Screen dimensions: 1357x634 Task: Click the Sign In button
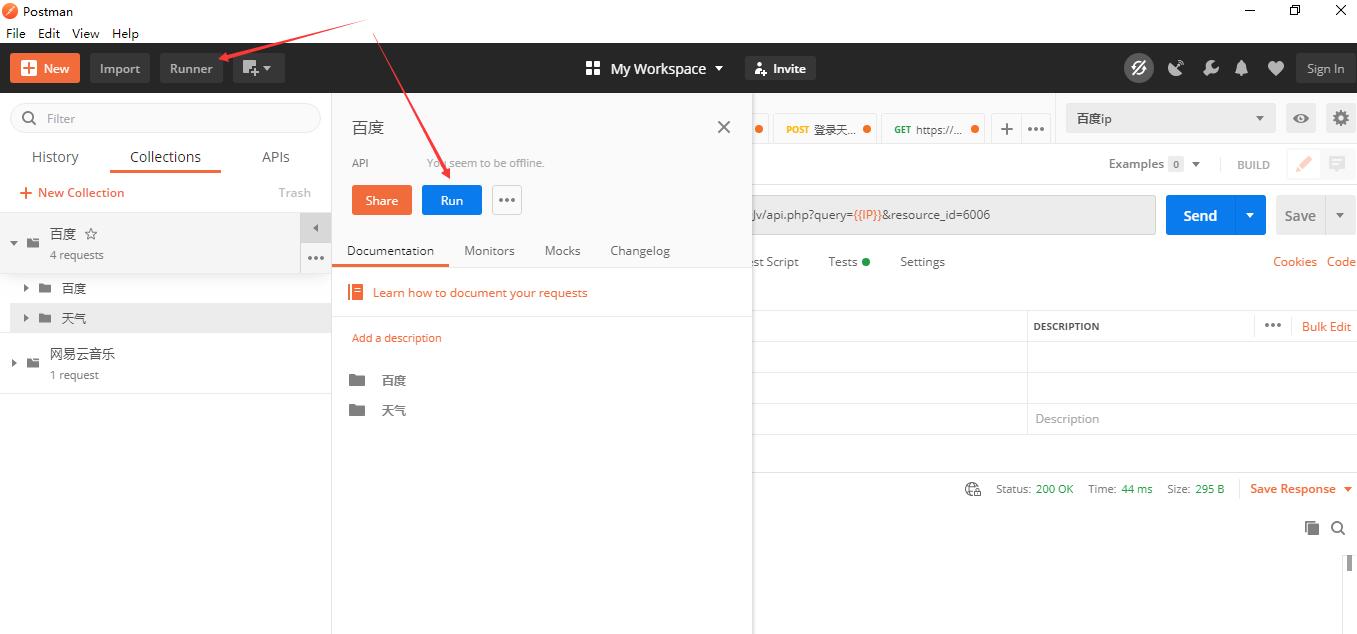click(x=1325, y=68)
